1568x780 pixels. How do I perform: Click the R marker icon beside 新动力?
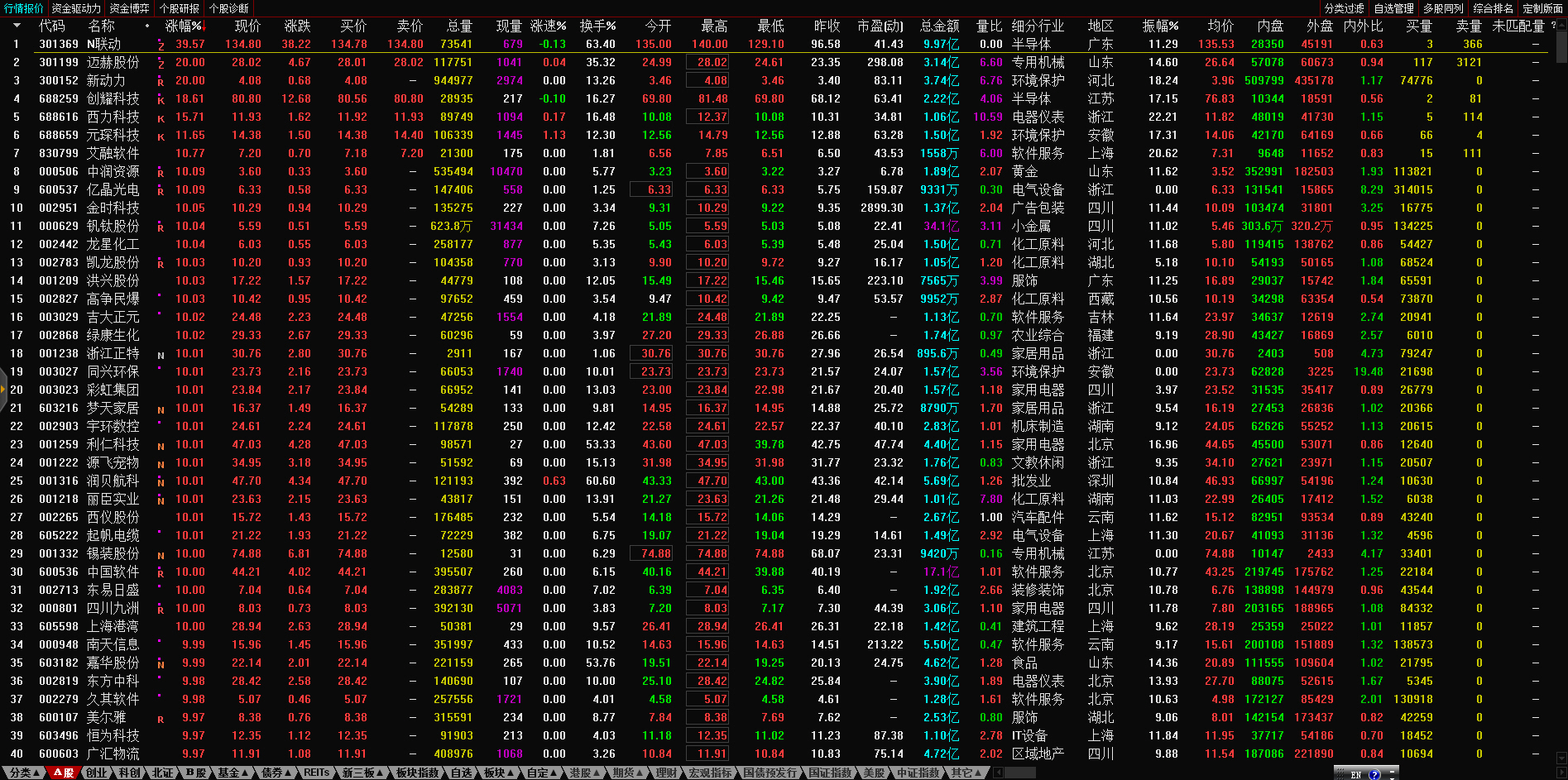point(161,82)
